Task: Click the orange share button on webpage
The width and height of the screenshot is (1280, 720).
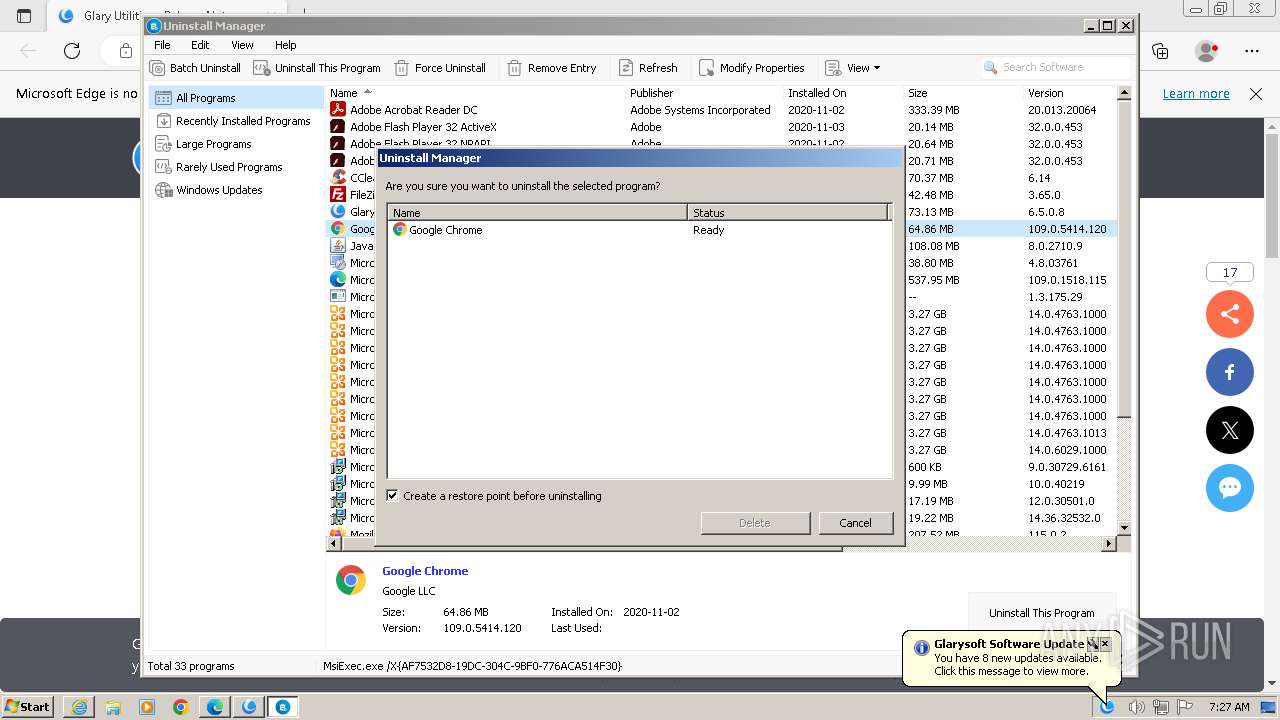Action: pyautogui.click(x=1230, y=314)
